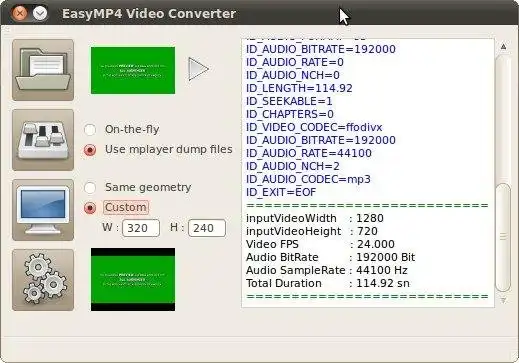Click the ID_EXIT=EOF line
The image size is (519, 363).
pos(281,192)
